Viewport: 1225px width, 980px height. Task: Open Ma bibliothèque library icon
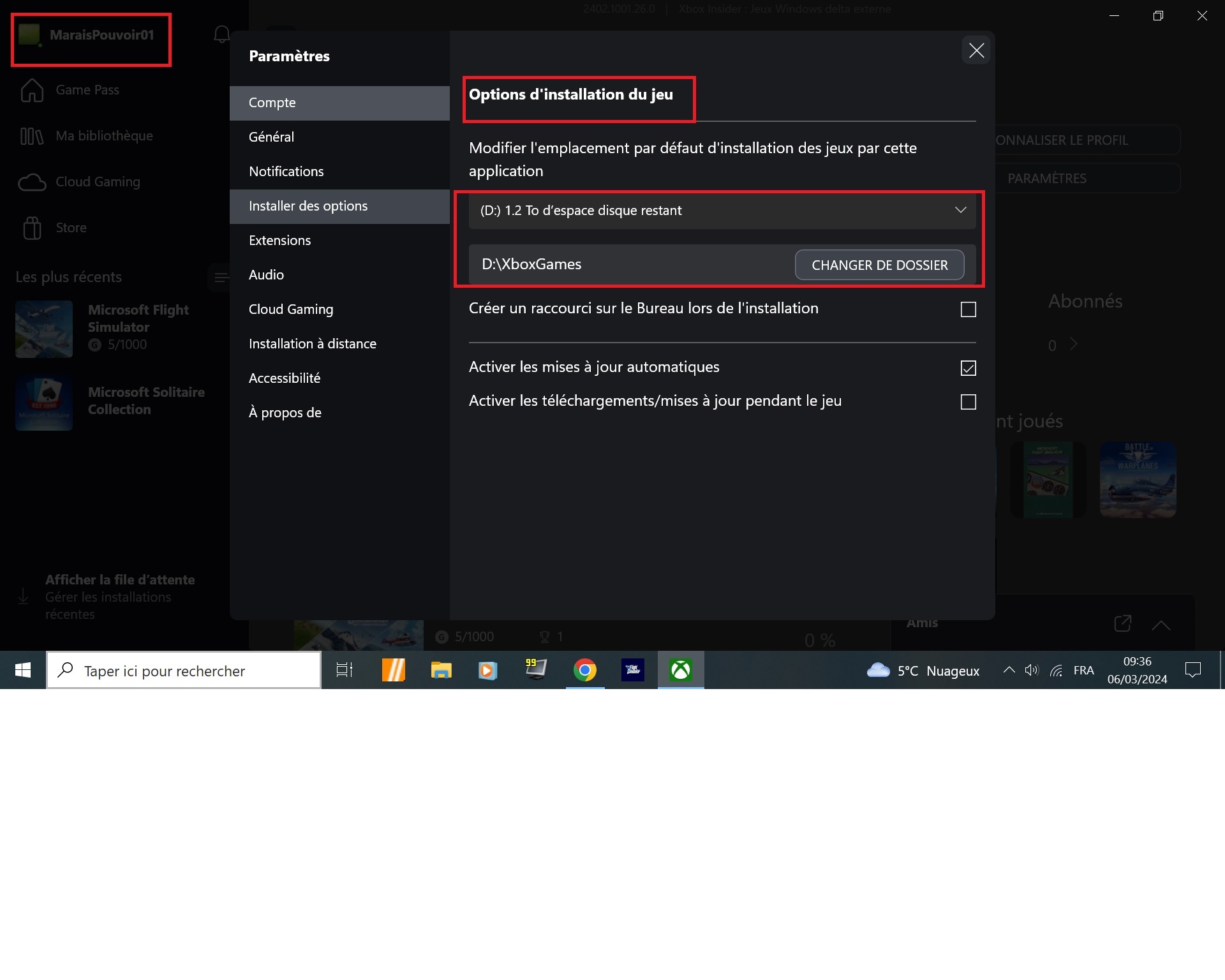(x=32, y=136)
